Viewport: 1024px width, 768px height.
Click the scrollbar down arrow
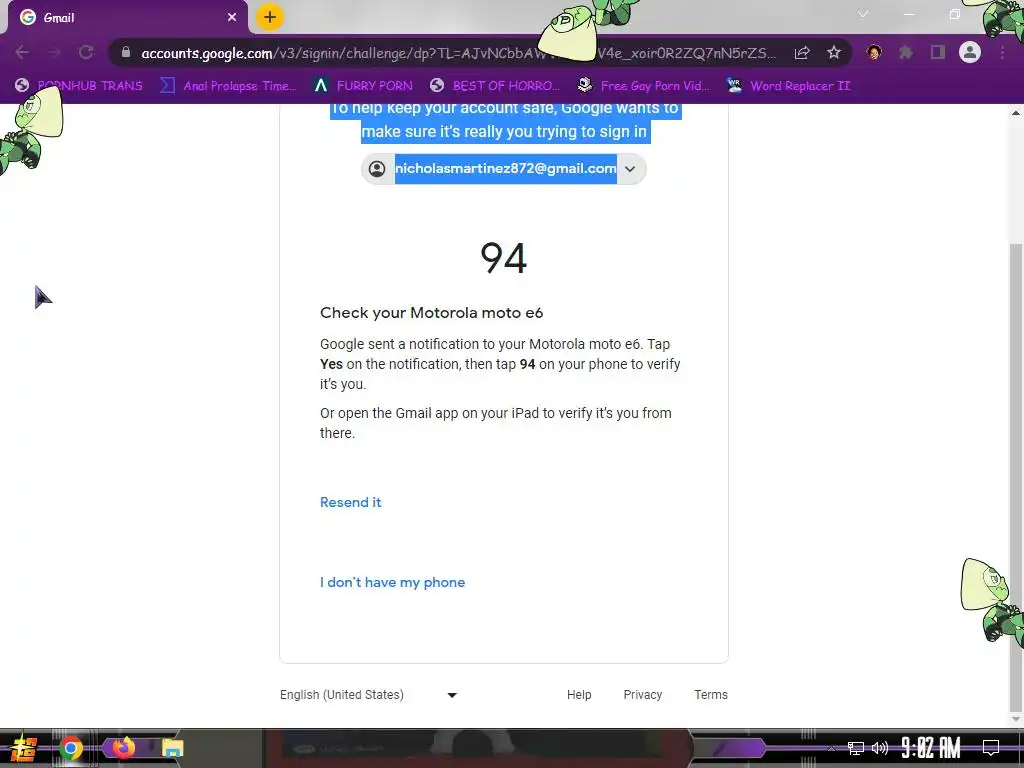pos(1016,719)
